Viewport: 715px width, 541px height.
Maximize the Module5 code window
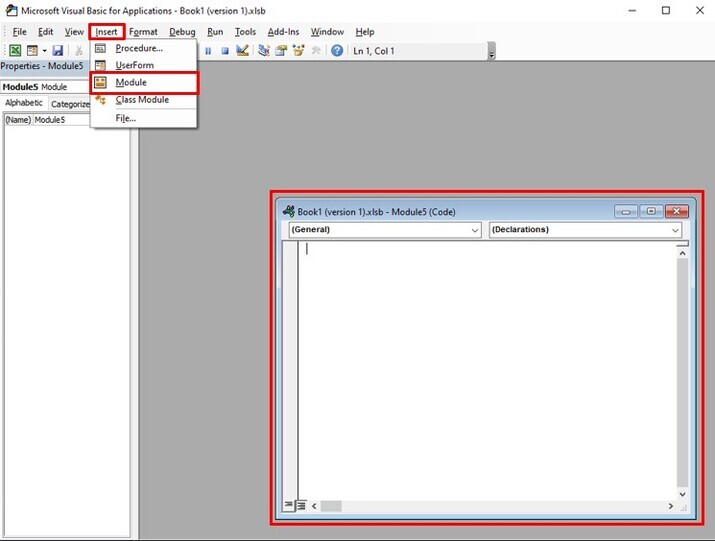651,211
